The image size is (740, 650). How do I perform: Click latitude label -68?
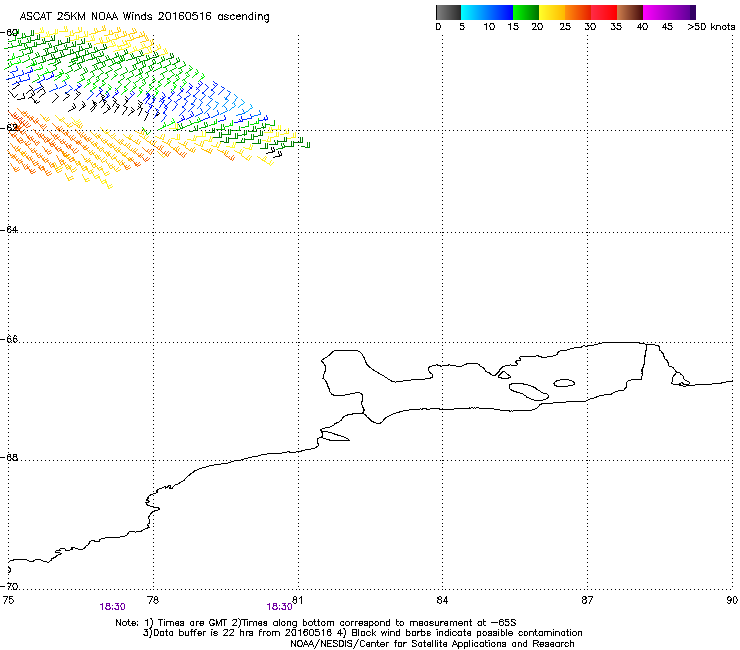pos(9,457)
